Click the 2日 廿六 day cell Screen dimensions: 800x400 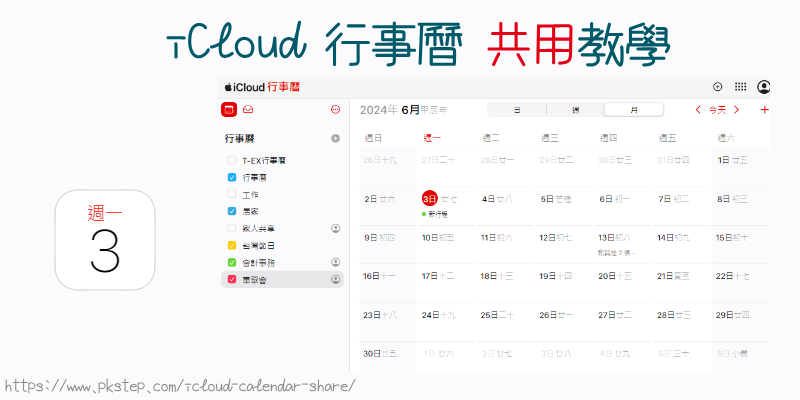coord(387,205)
